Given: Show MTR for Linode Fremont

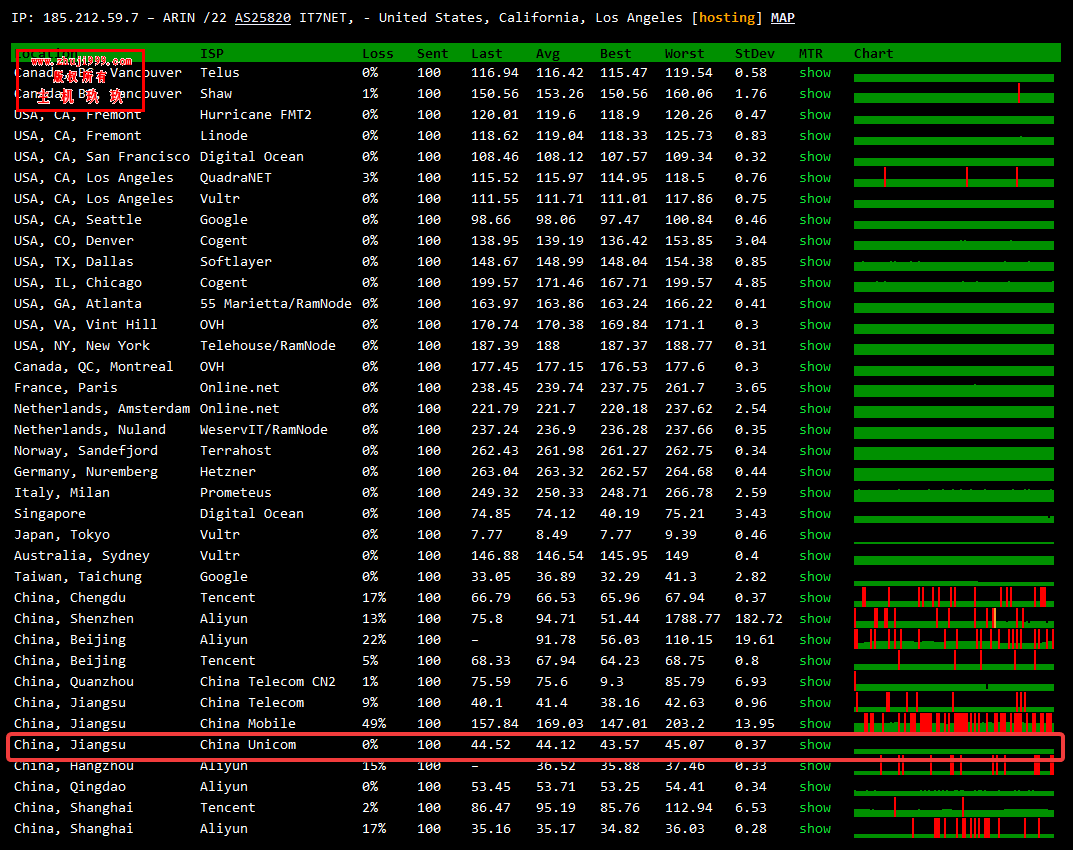Looking at the screenshot, I should pyautogui.click(x=815, y=136).
